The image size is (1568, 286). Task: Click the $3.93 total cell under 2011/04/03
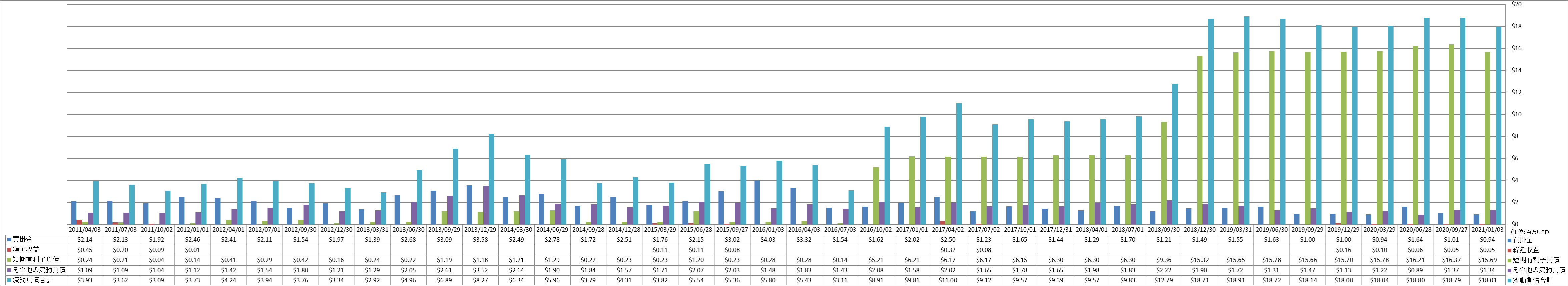(x=85, y=280)
